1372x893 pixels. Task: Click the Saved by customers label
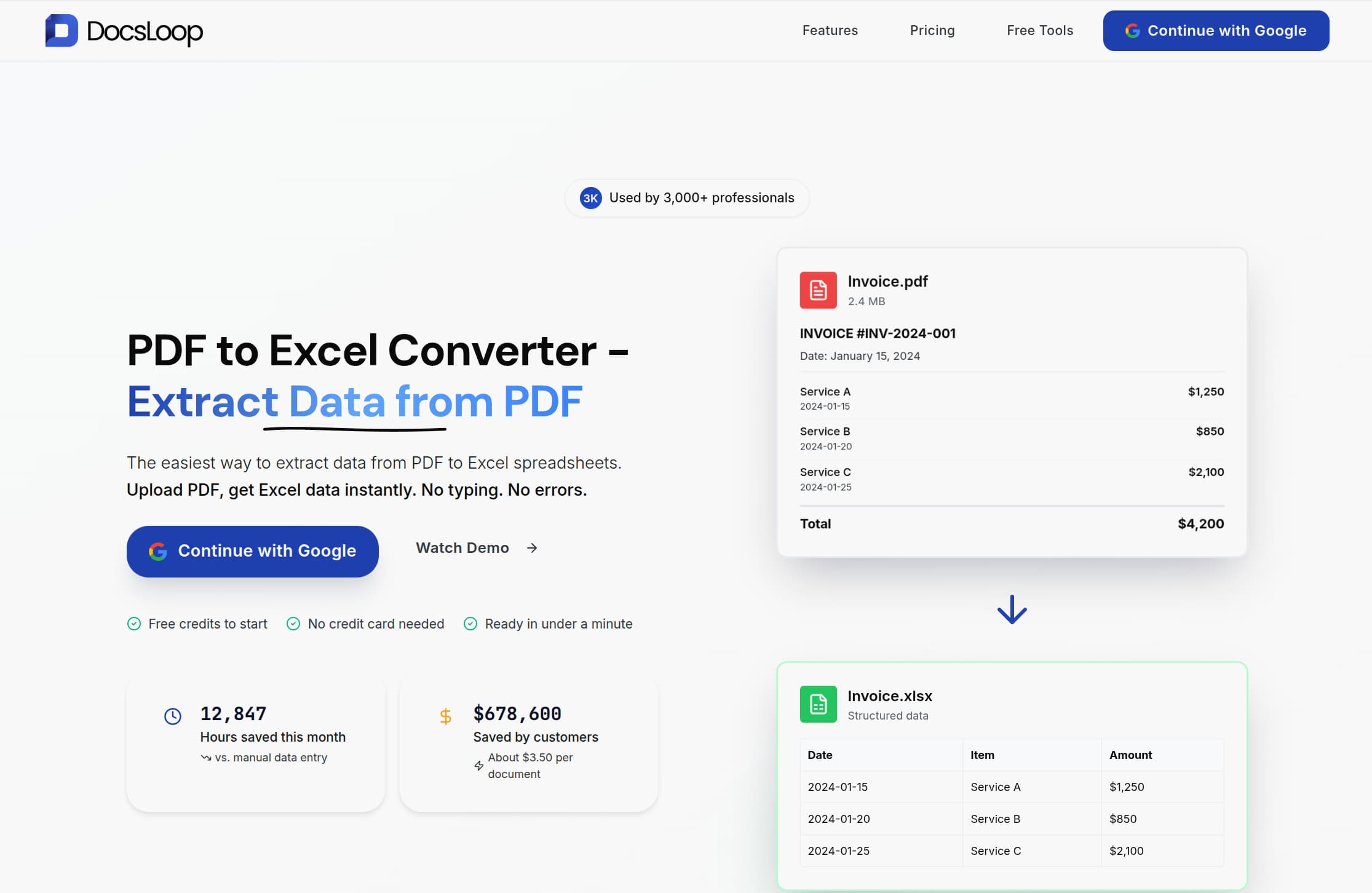coord(536,737)
